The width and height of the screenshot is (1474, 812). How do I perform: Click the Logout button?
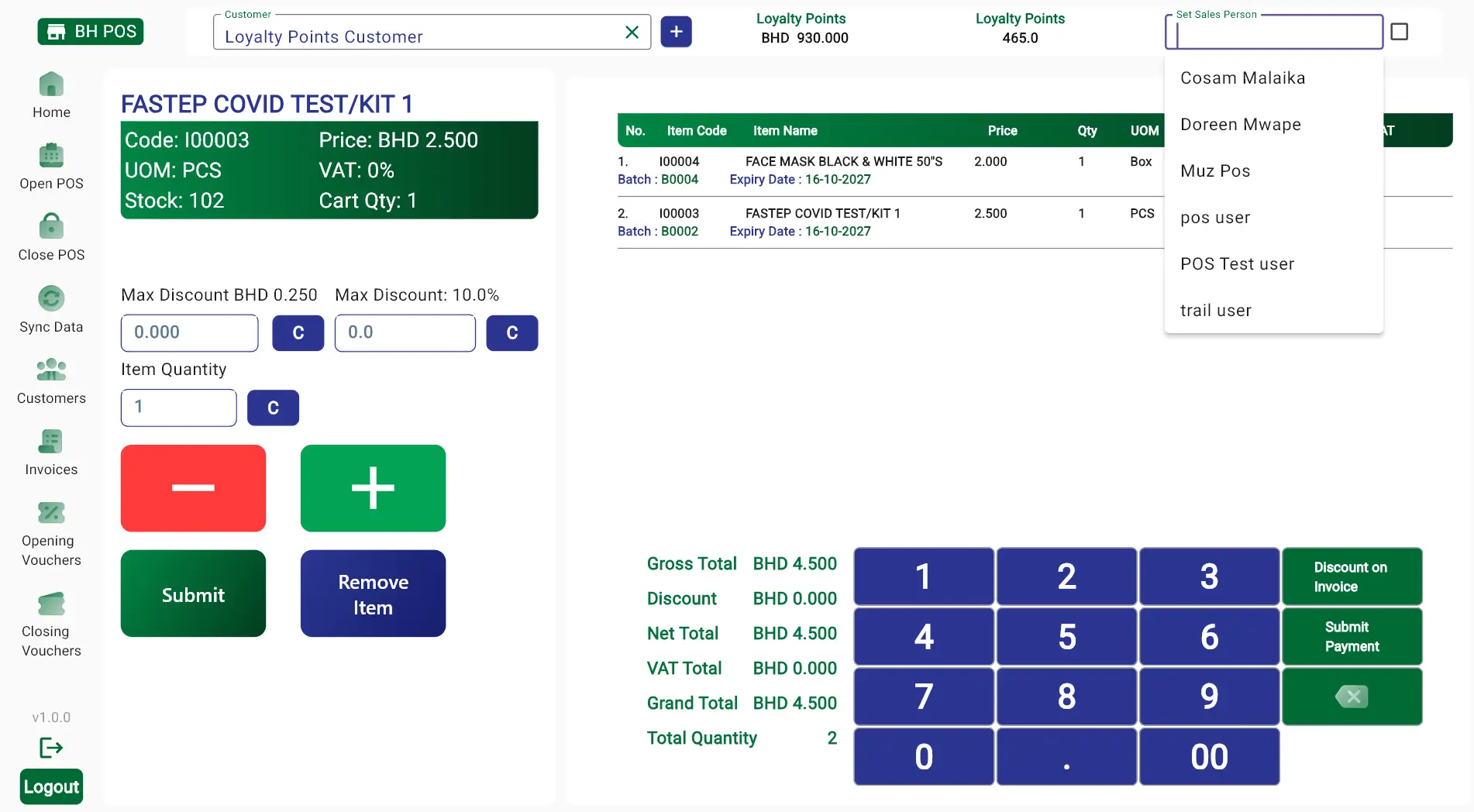coord(51,786)
